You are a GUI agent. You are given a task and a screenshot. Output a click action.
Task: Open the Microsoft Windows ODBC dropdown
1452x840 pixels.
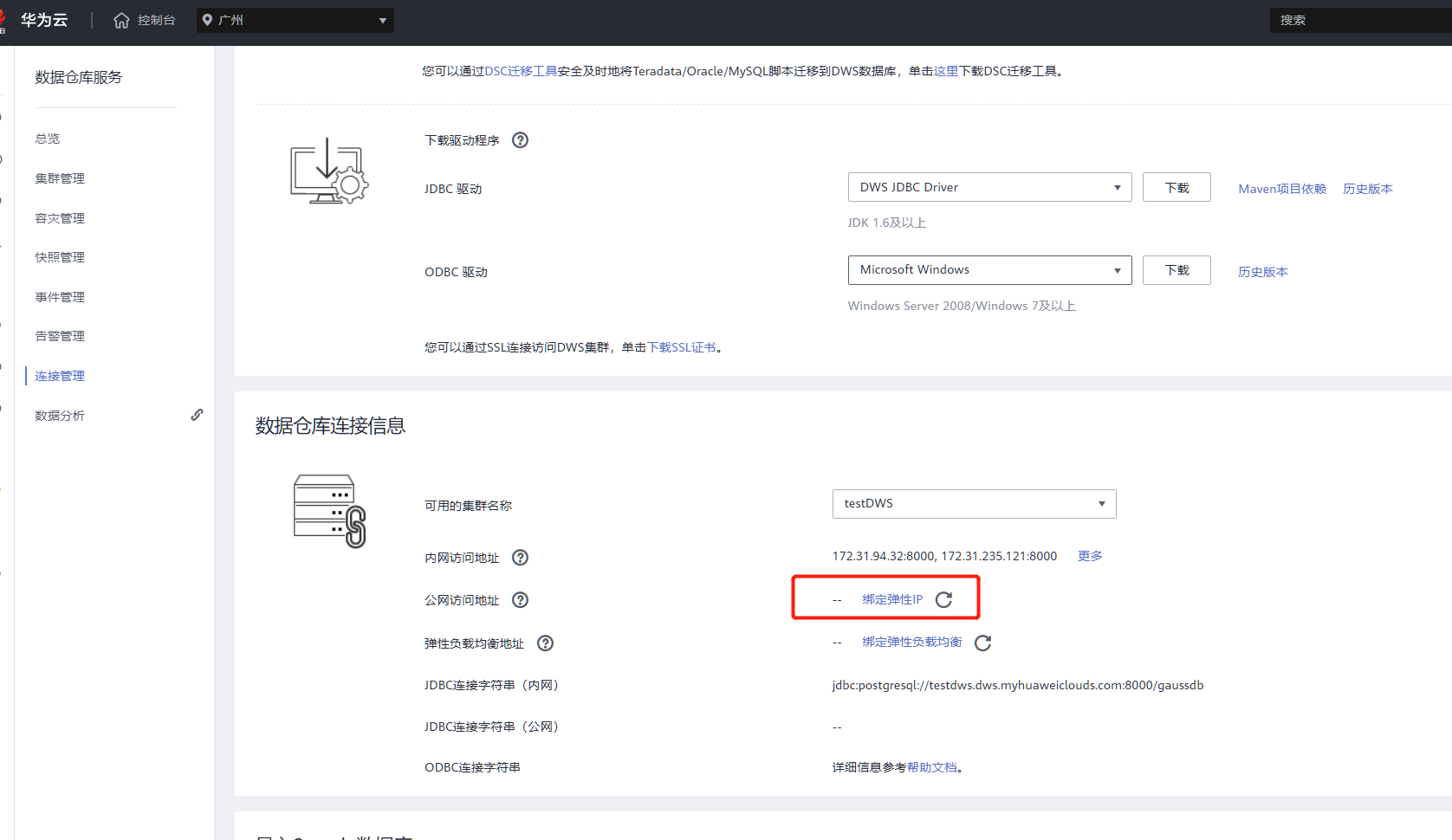[989, 270]
